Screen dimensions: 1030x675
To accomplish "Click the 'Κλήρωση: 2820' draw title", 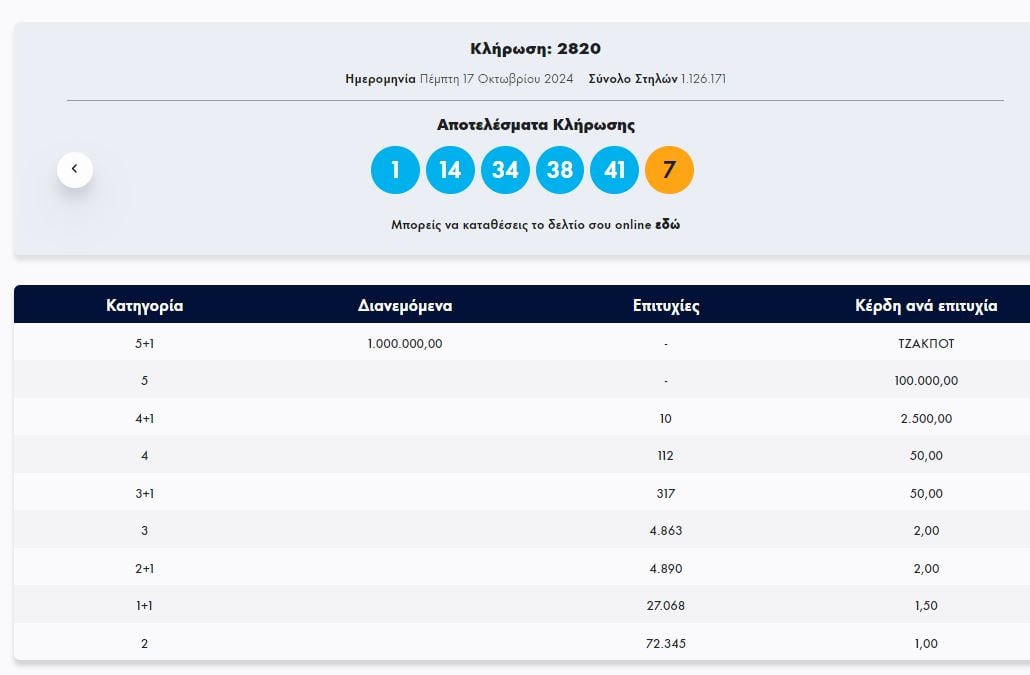I will coord(535,49).
